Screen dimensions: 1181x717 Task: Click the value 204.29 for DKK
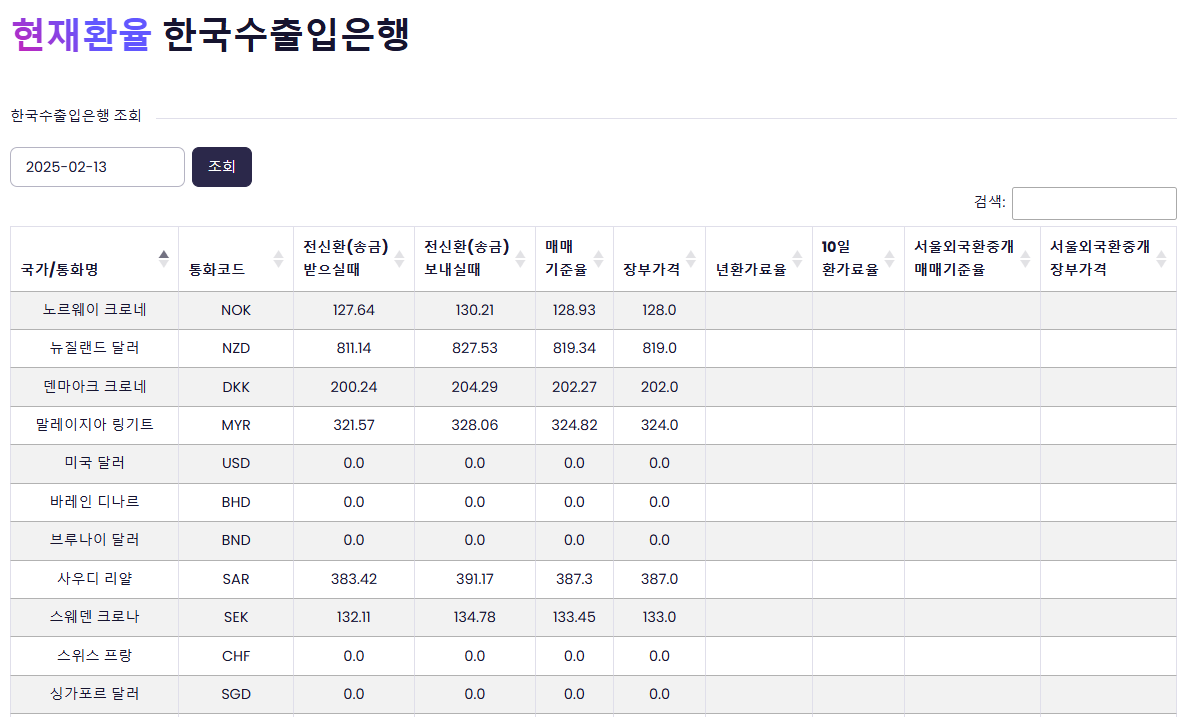coord(475,387)
